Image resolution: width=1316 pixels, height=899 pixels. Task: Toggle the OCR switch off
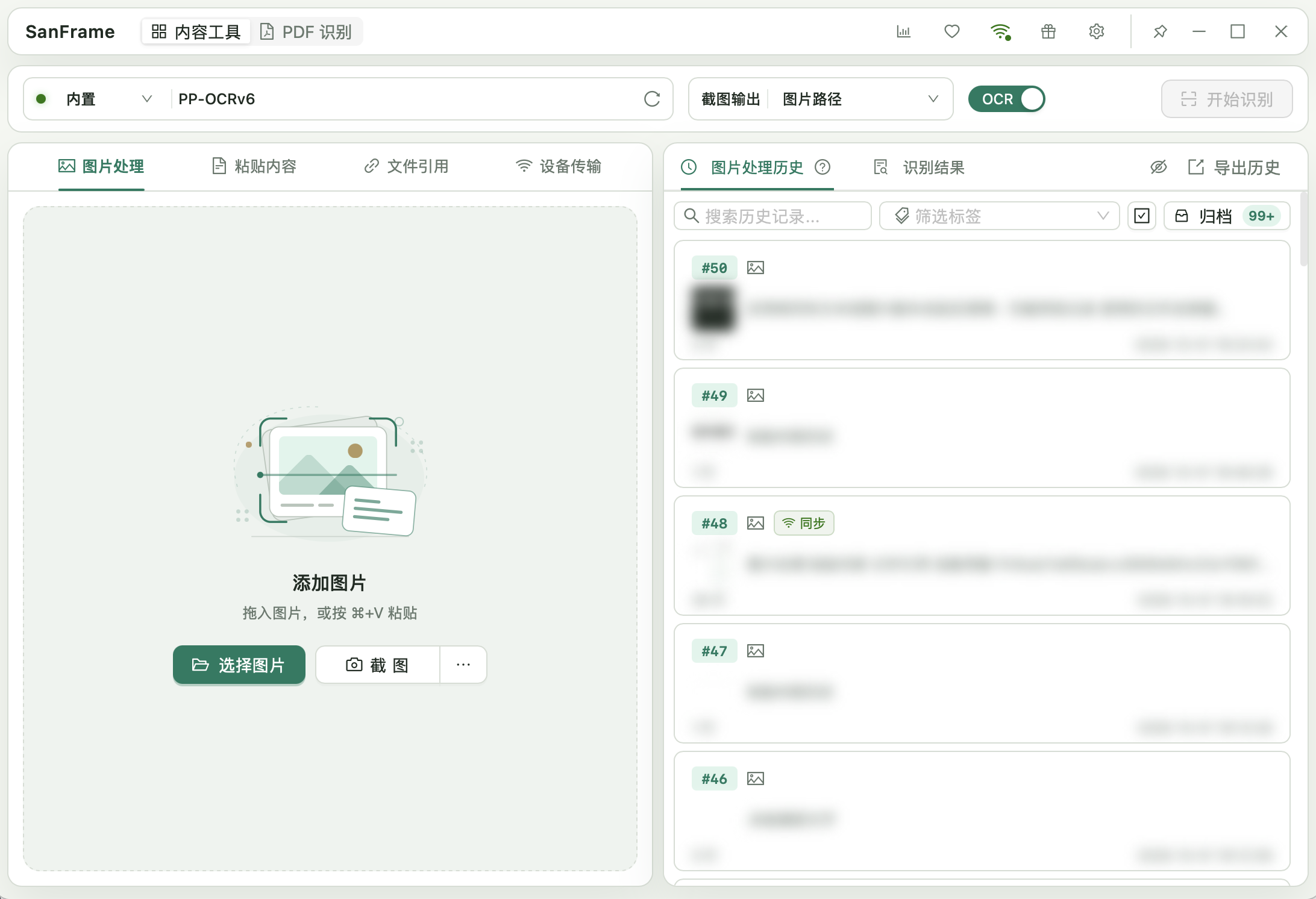pos(1006,99)
